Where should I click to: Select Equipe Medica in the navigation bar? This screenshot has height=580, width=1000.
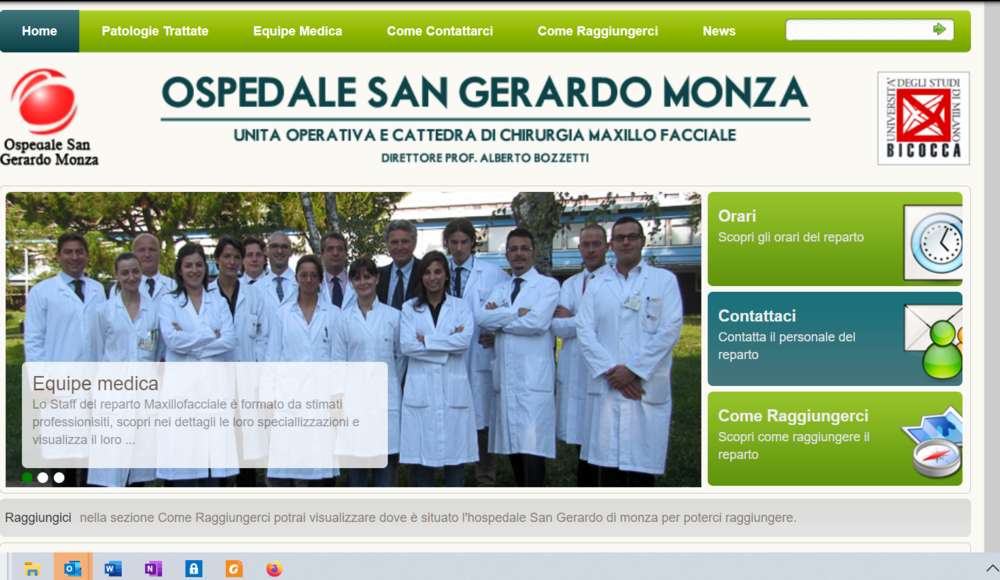[x=298, y=31]
